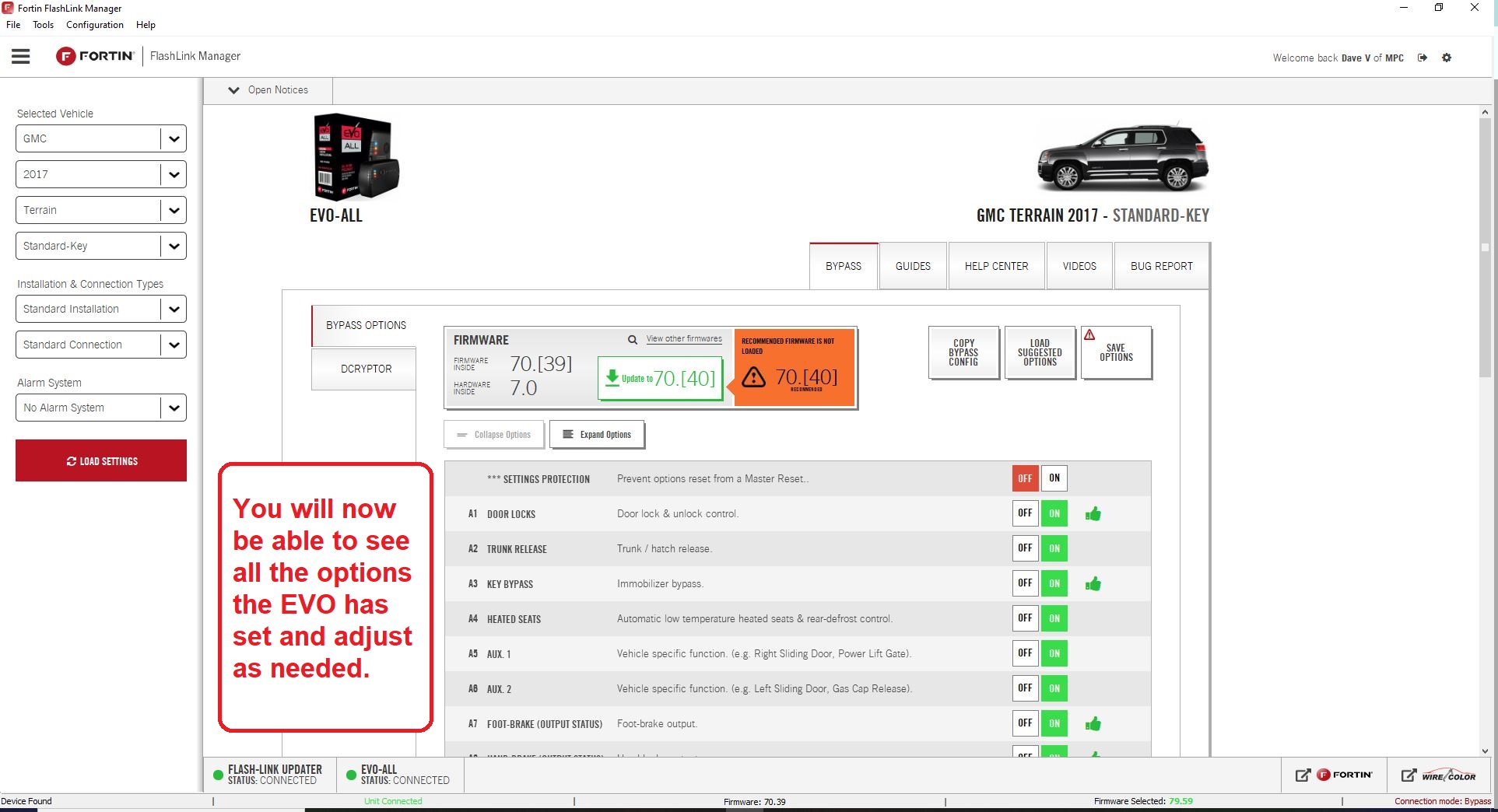Click thumbs-up icon for Key Bypass
The width and height of the screenshot is (1498, 812).
[x=1093, y=583]
